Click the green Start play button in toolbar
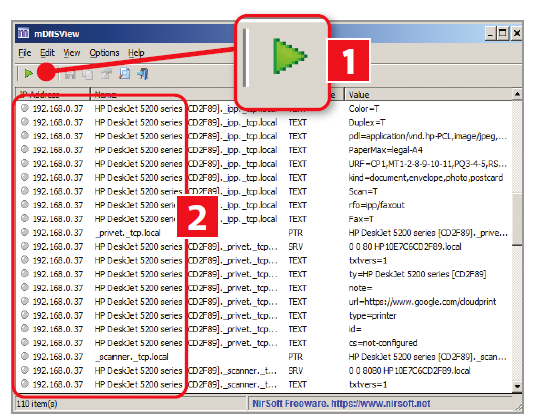The width and height of the screenshot is (535, 416). pos(29,73)
